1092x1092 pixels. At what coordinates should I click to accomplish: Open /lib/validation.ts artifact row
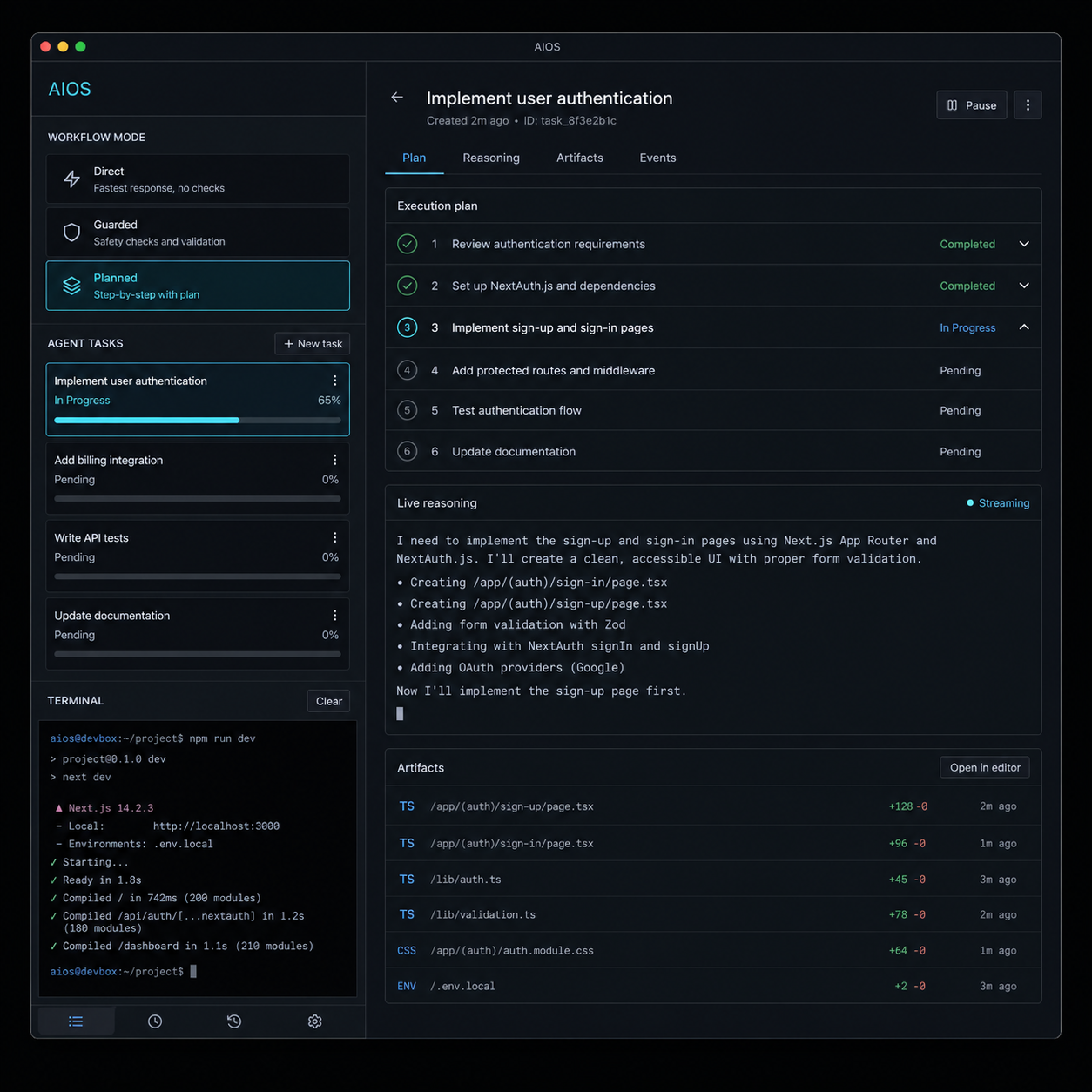tap(713, 915)
